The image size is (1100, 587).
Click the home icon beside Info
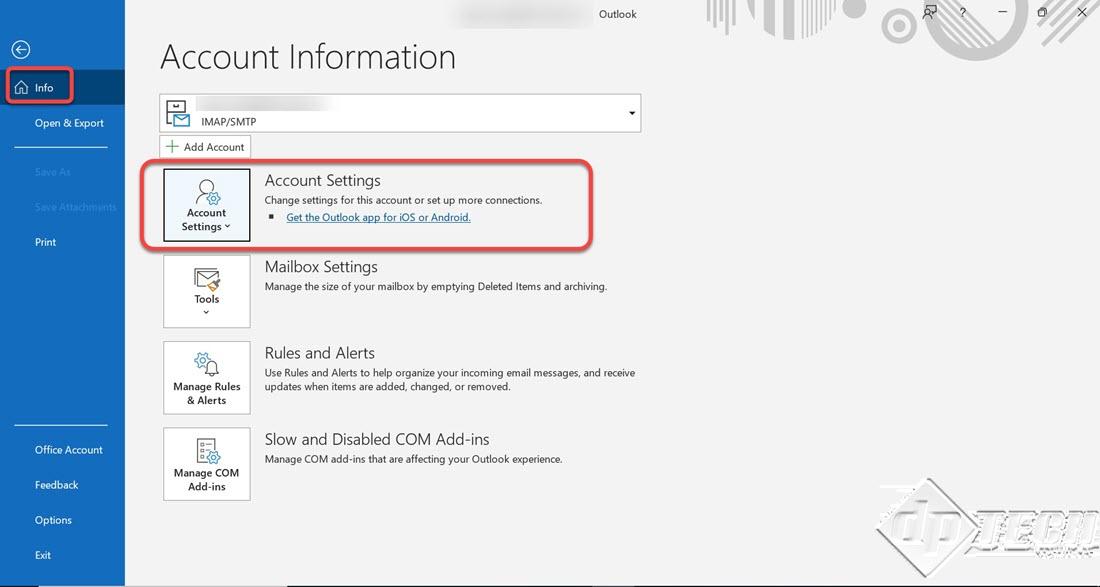coord(22,88)
